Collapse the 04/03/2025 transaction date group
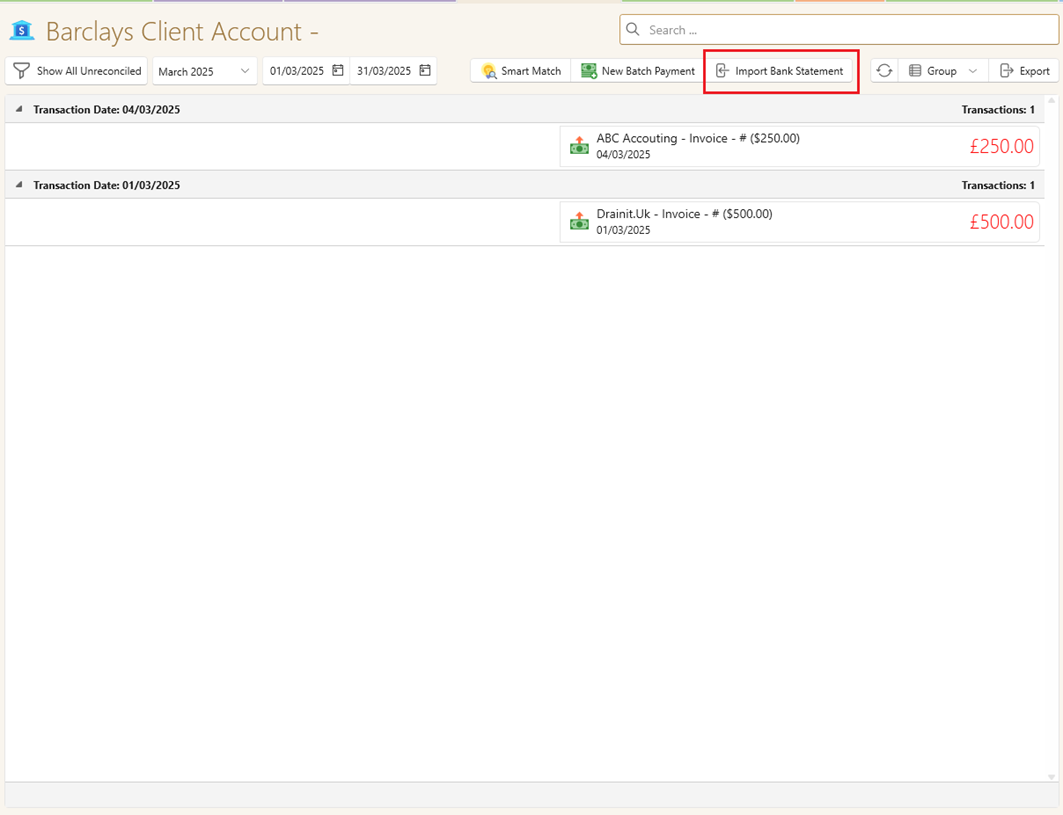 coord(19,109)
